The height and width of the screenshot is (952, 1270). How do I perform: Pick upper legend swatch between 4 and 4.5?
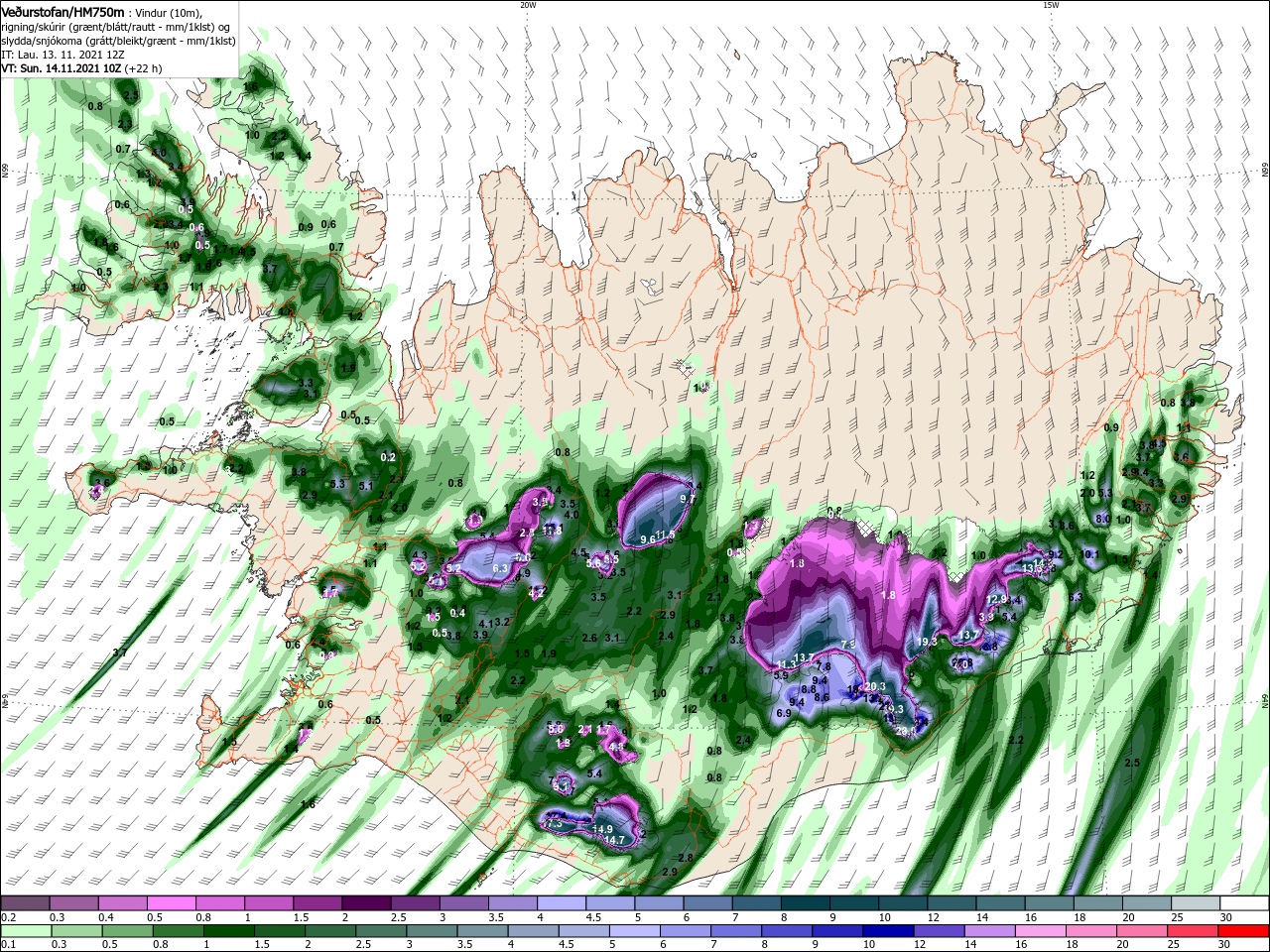click(x=561, y=903)
